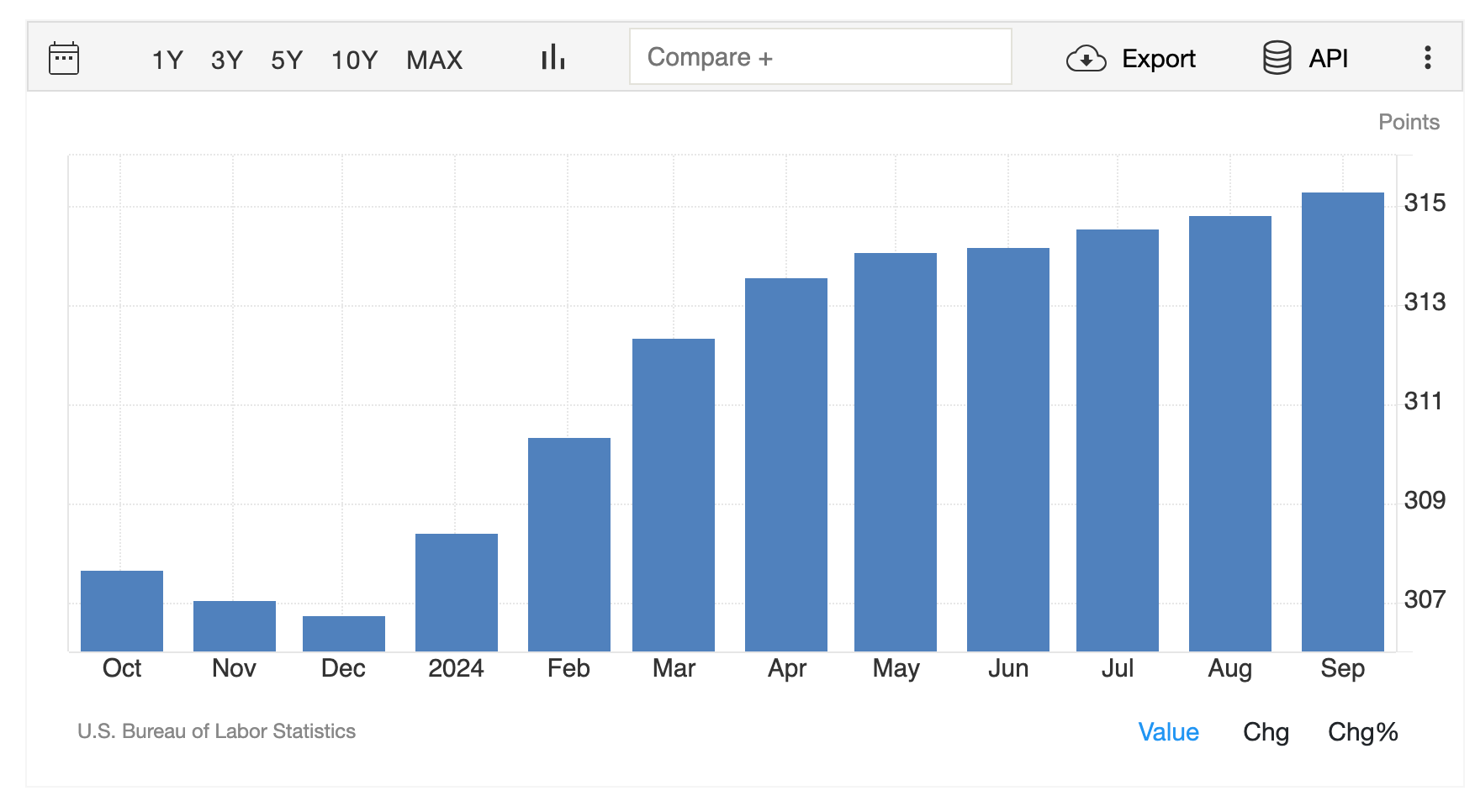Click the Compare + input field

tap(820, 56)
